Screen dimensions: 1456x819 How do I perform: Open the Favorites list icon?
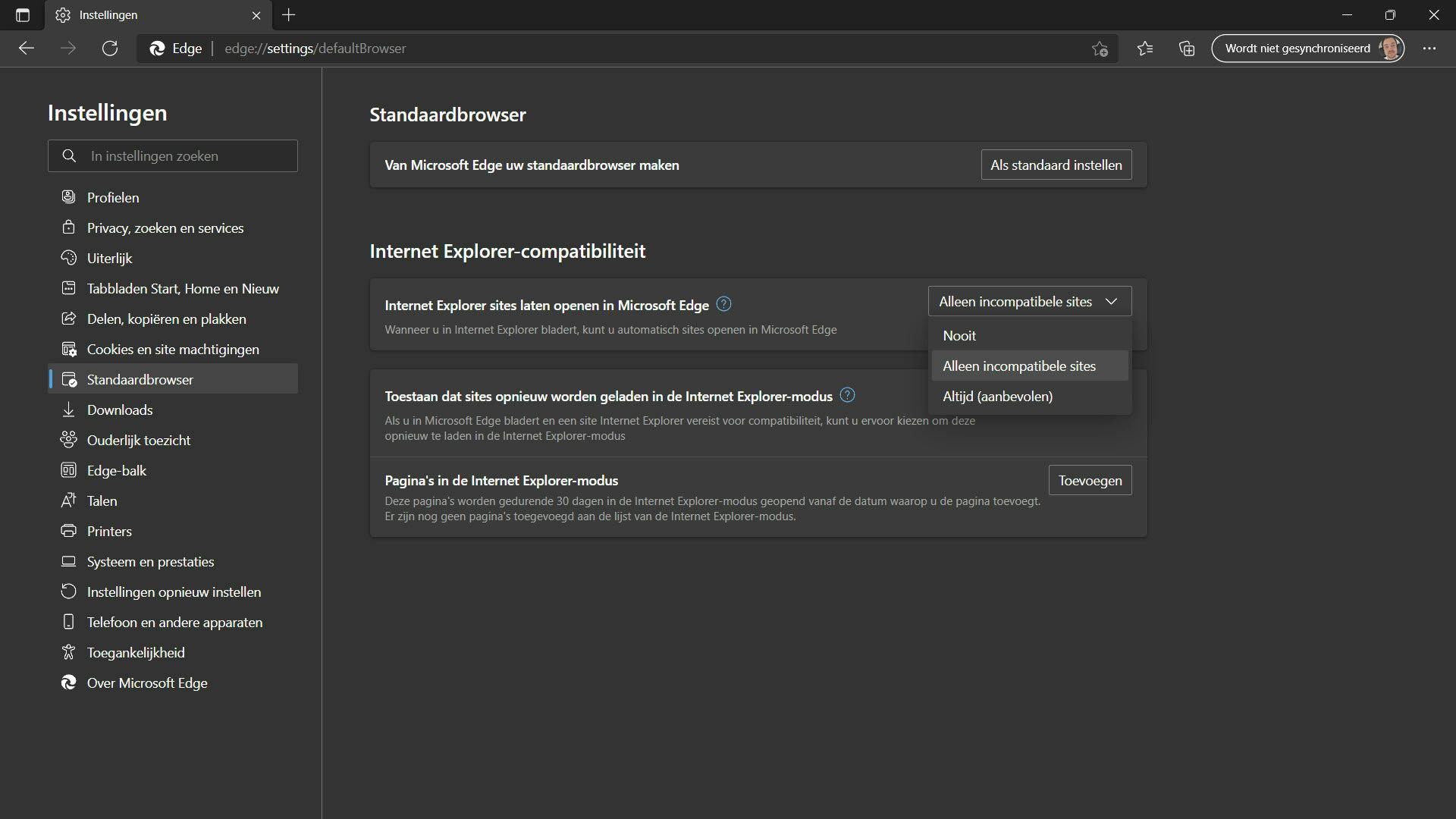[x=1145, y=49]
